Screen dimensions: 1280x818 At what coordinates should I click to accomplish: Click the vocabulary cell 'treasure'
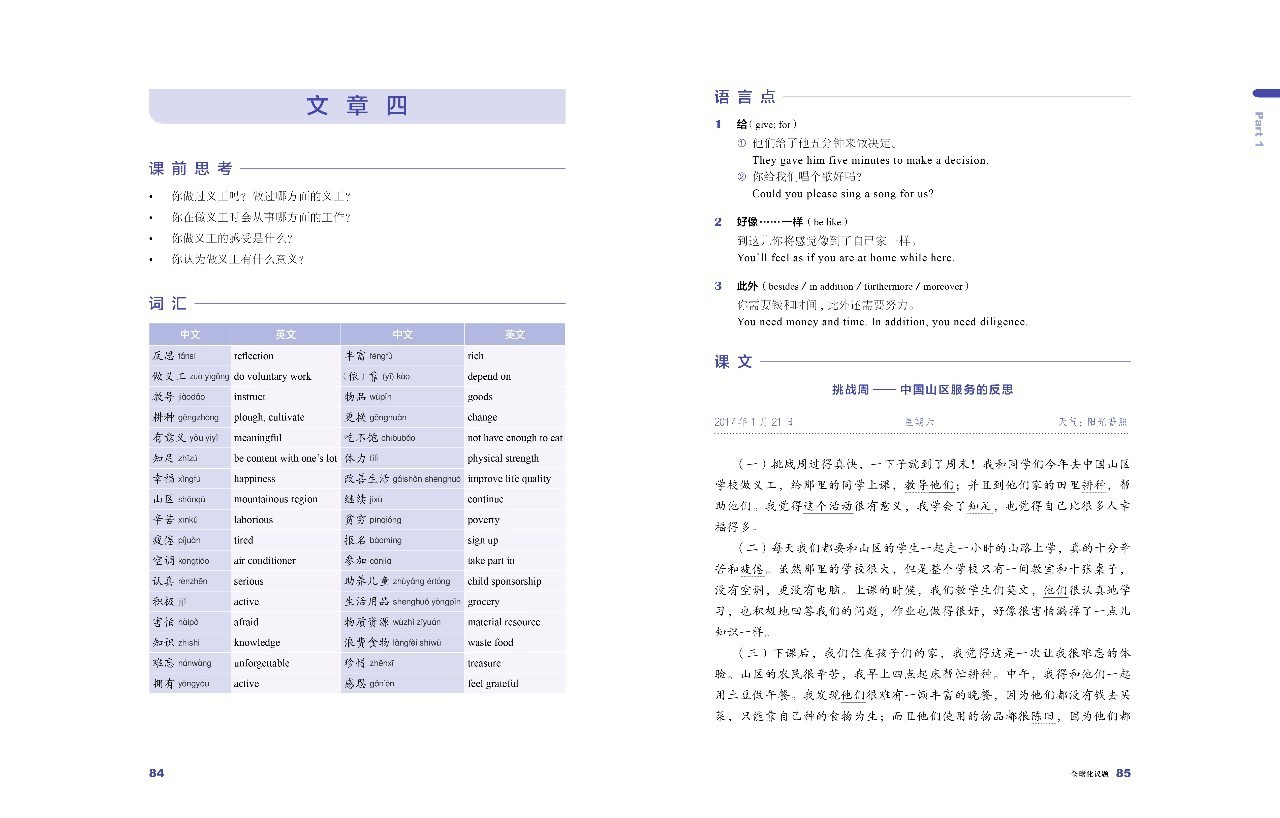(514, 663)
